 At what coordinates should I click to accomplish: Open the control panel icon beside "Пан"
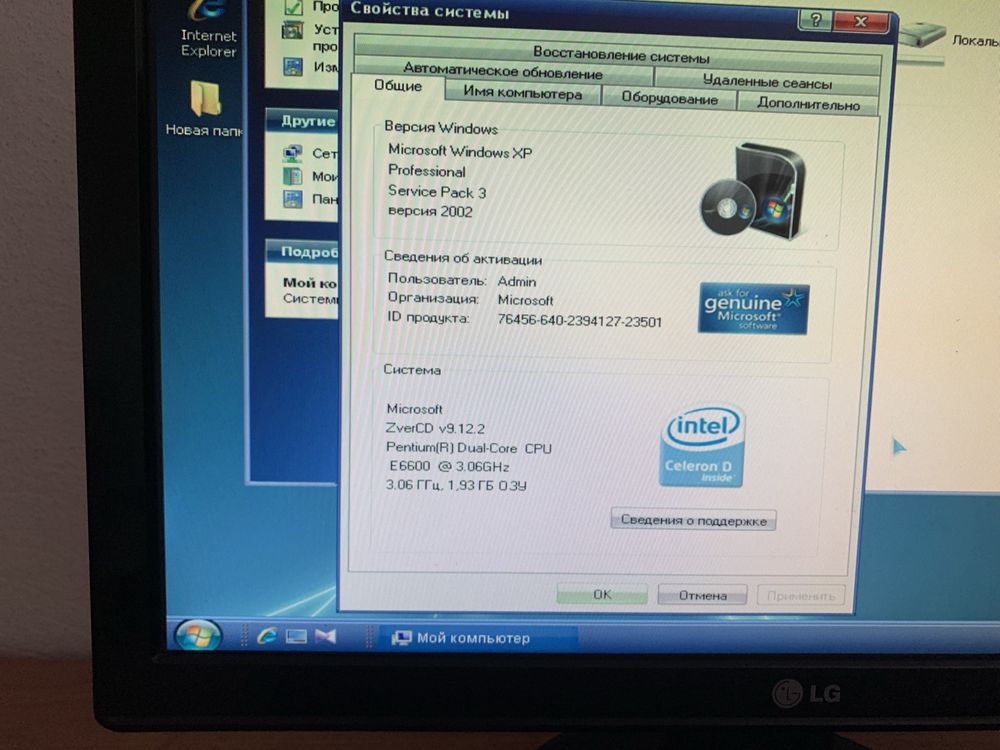click(x=293, y=199)
